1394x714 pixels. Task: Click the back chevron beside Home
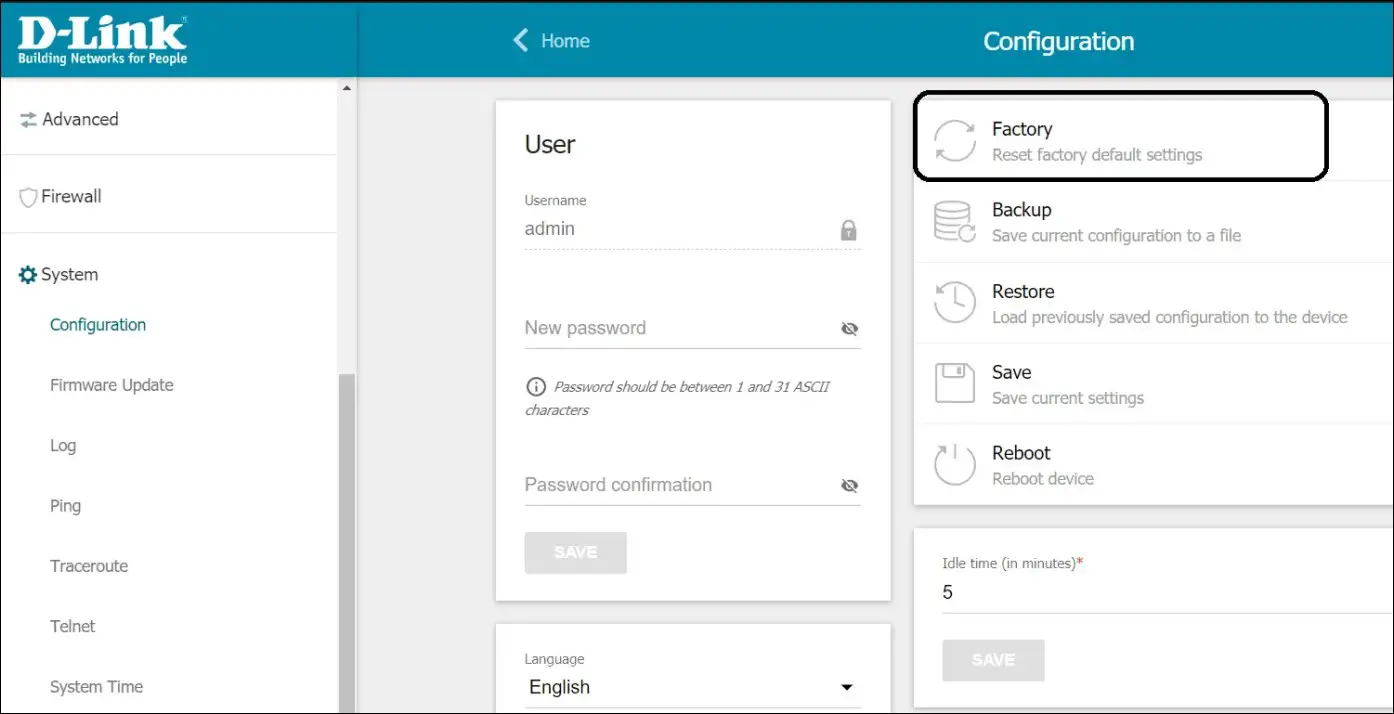tap(520, 40)
